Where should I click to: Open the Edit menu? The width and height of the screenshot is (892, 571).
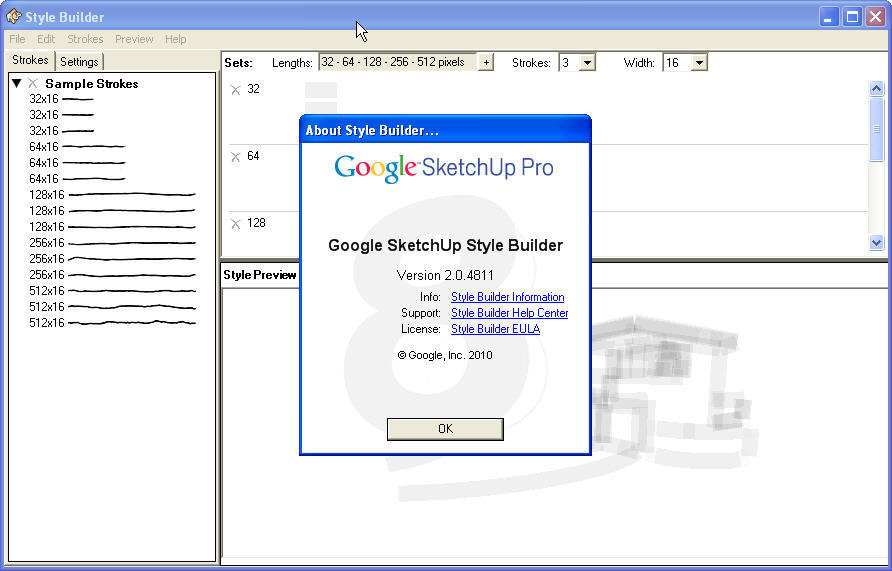click(x=46, y=39)
